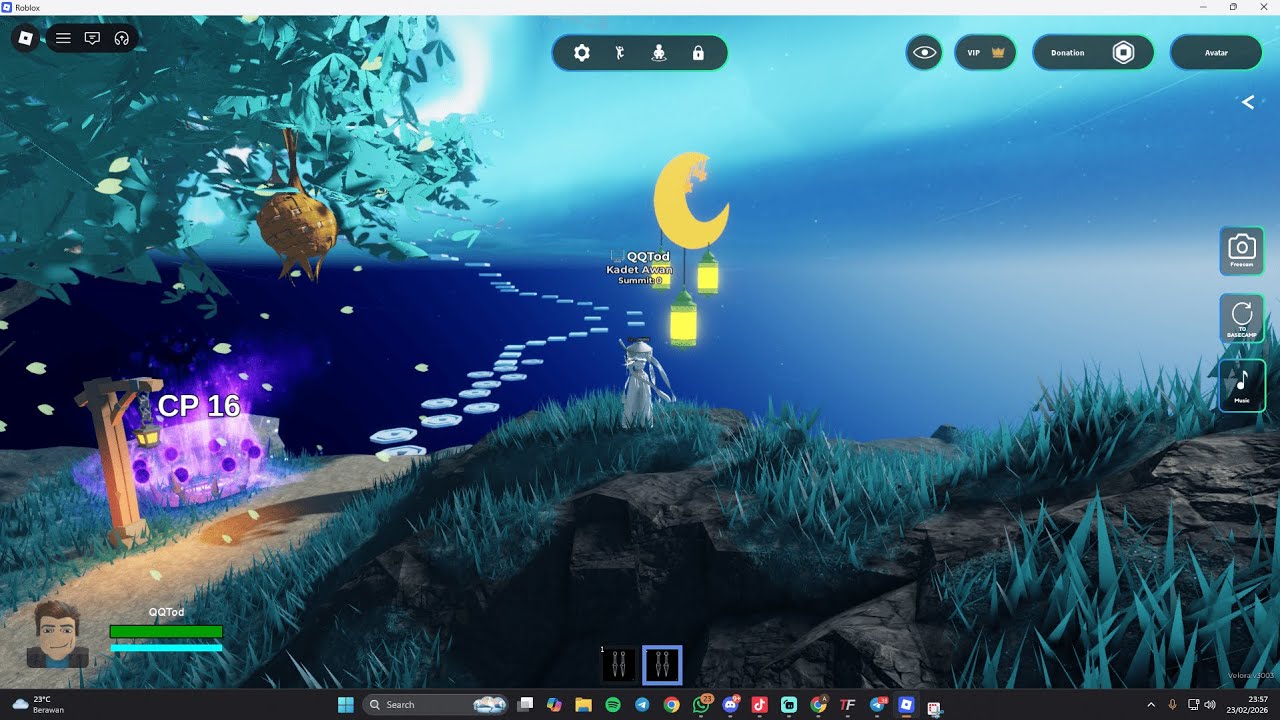This screenshot has width=1280, height=720.
Task: Open the Roblox chat bubble
Action: click(92, 39)
